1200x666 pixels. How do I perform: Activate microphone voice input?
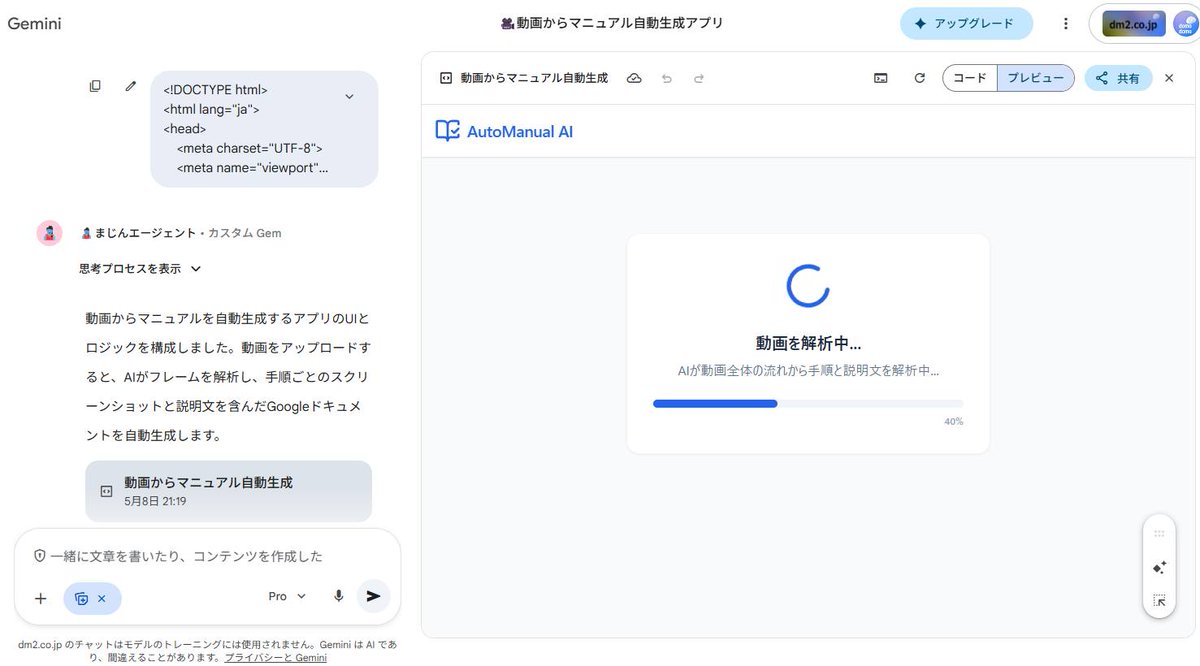[339, 596]
